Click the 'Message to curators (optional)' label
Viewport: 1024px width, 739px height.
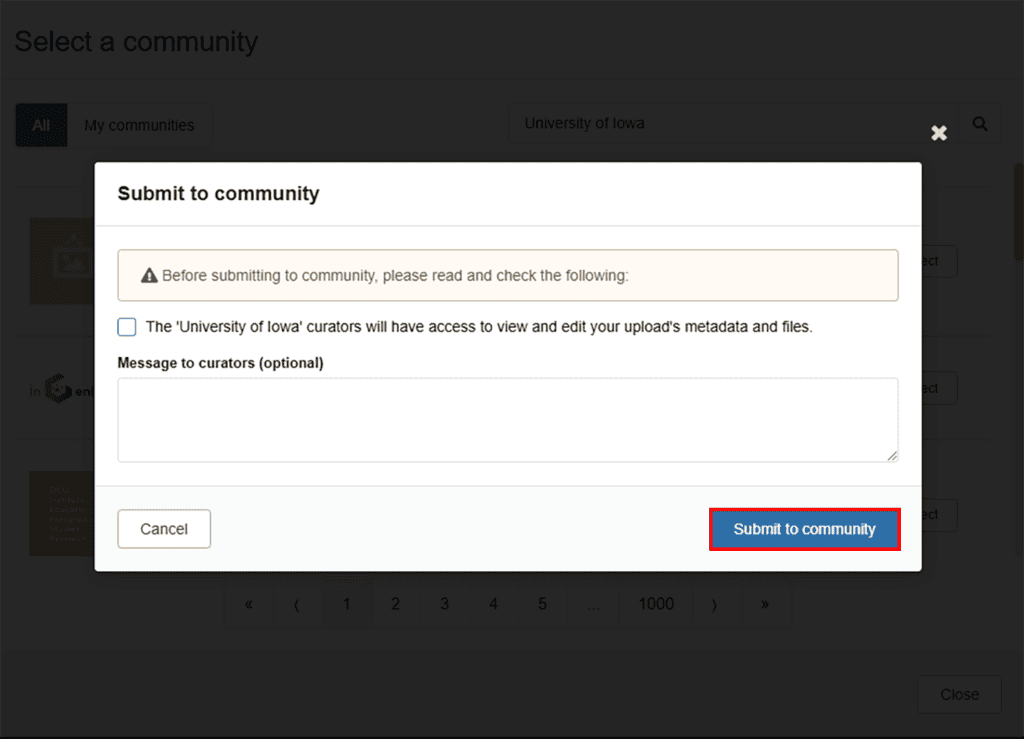coord(220,363)
